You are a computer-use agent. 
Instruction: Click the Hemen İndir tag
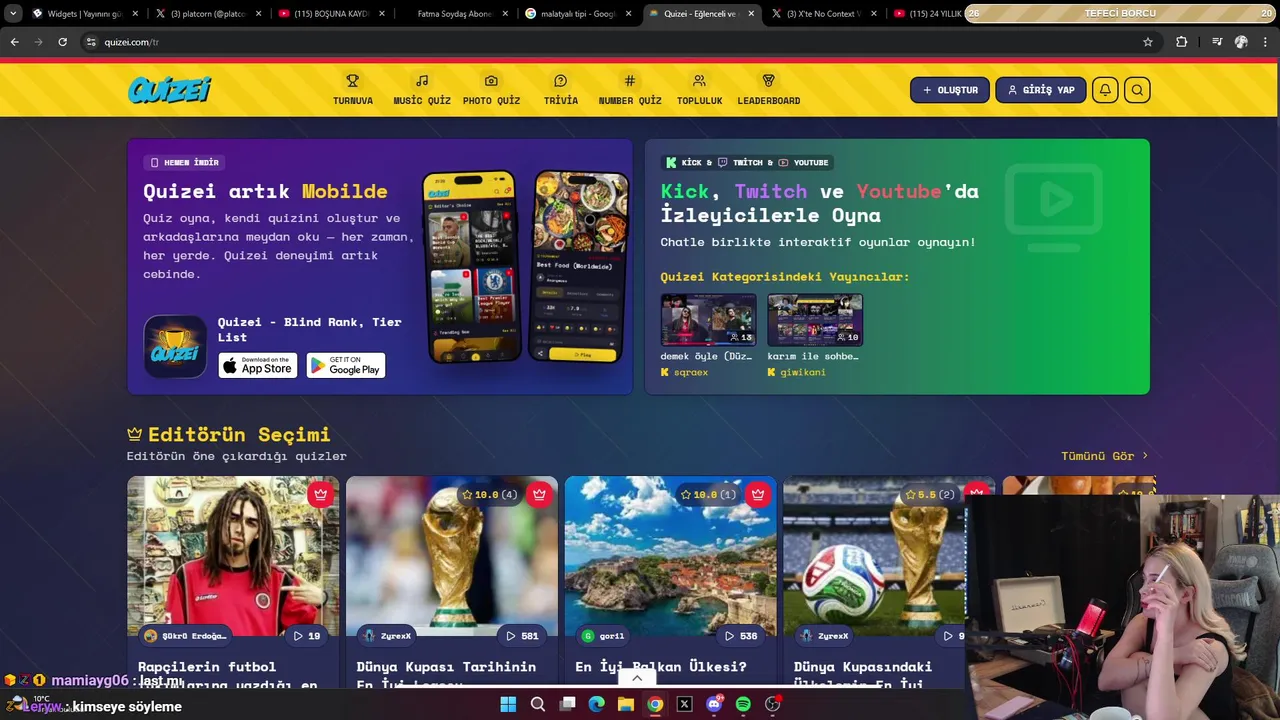click(184, 162)
